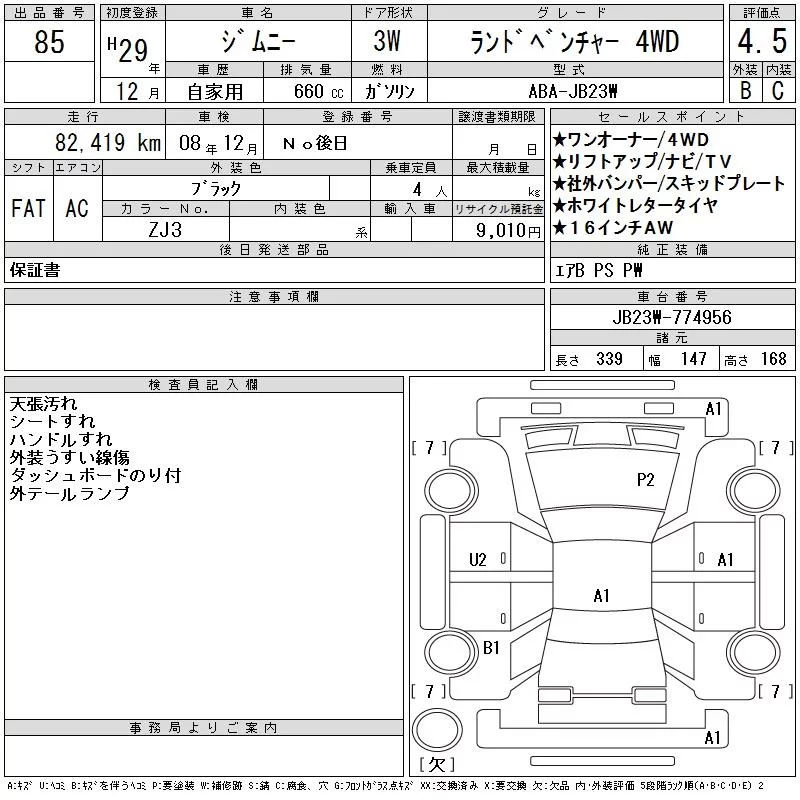The image size is (800, 800).
Task: Click the B1 mark near the rear wheel
Action: pos(491,648)
